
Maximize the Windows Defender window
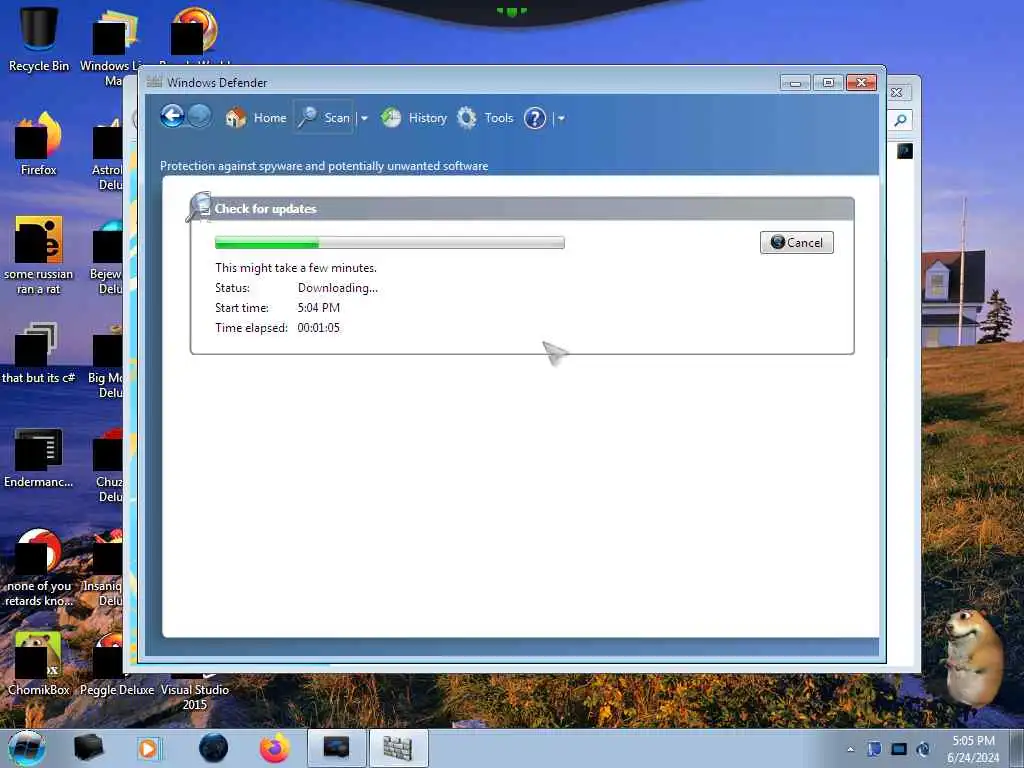click(828, 83)
